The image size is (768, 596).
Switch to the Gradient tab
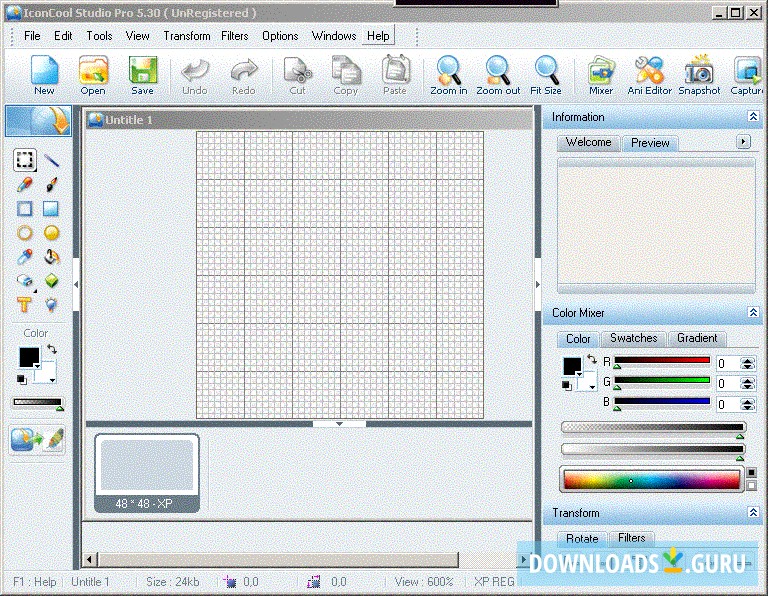[x=697, y=338]
